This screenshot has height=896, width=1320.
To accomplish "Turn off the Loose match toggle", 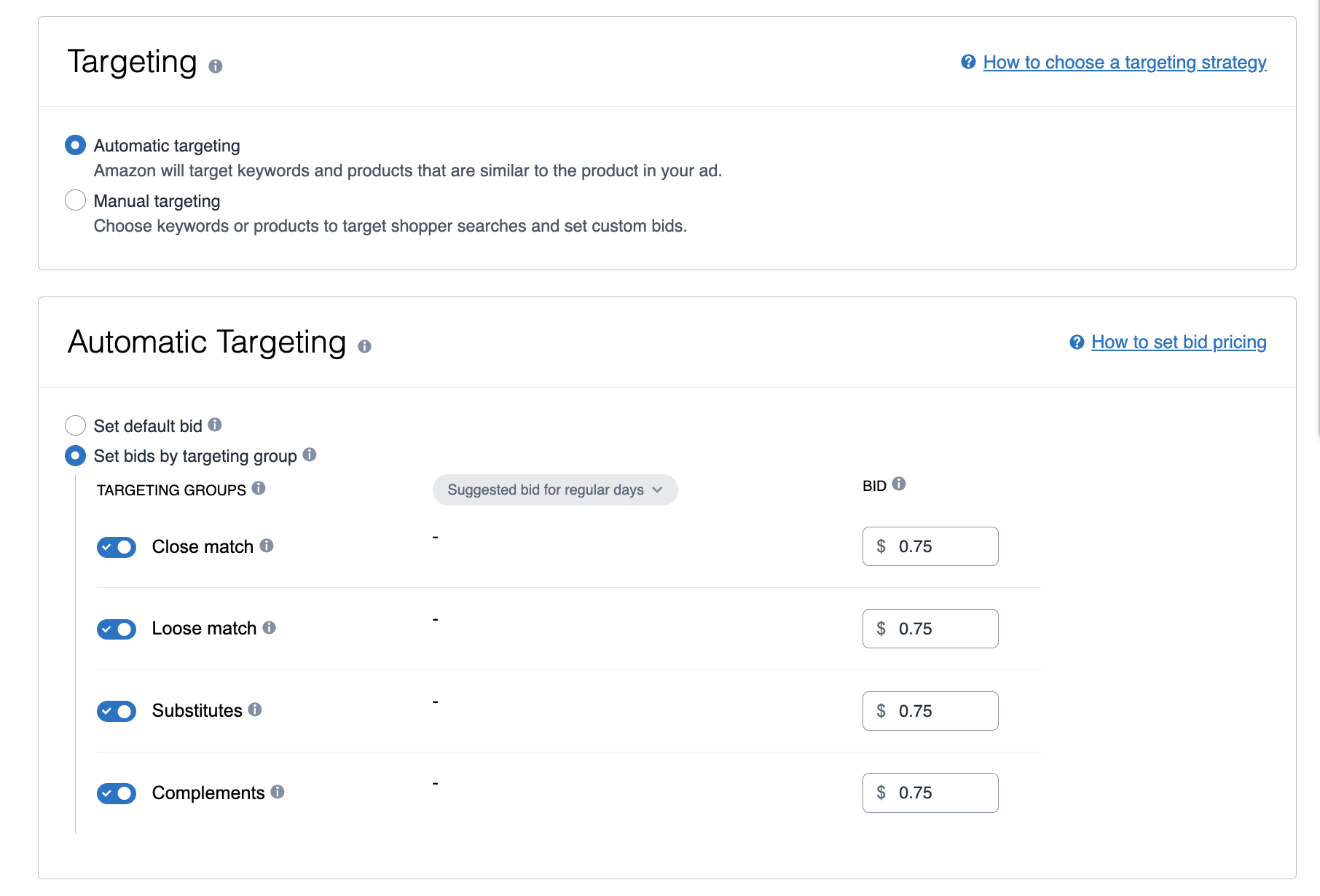I will (117, 629).
